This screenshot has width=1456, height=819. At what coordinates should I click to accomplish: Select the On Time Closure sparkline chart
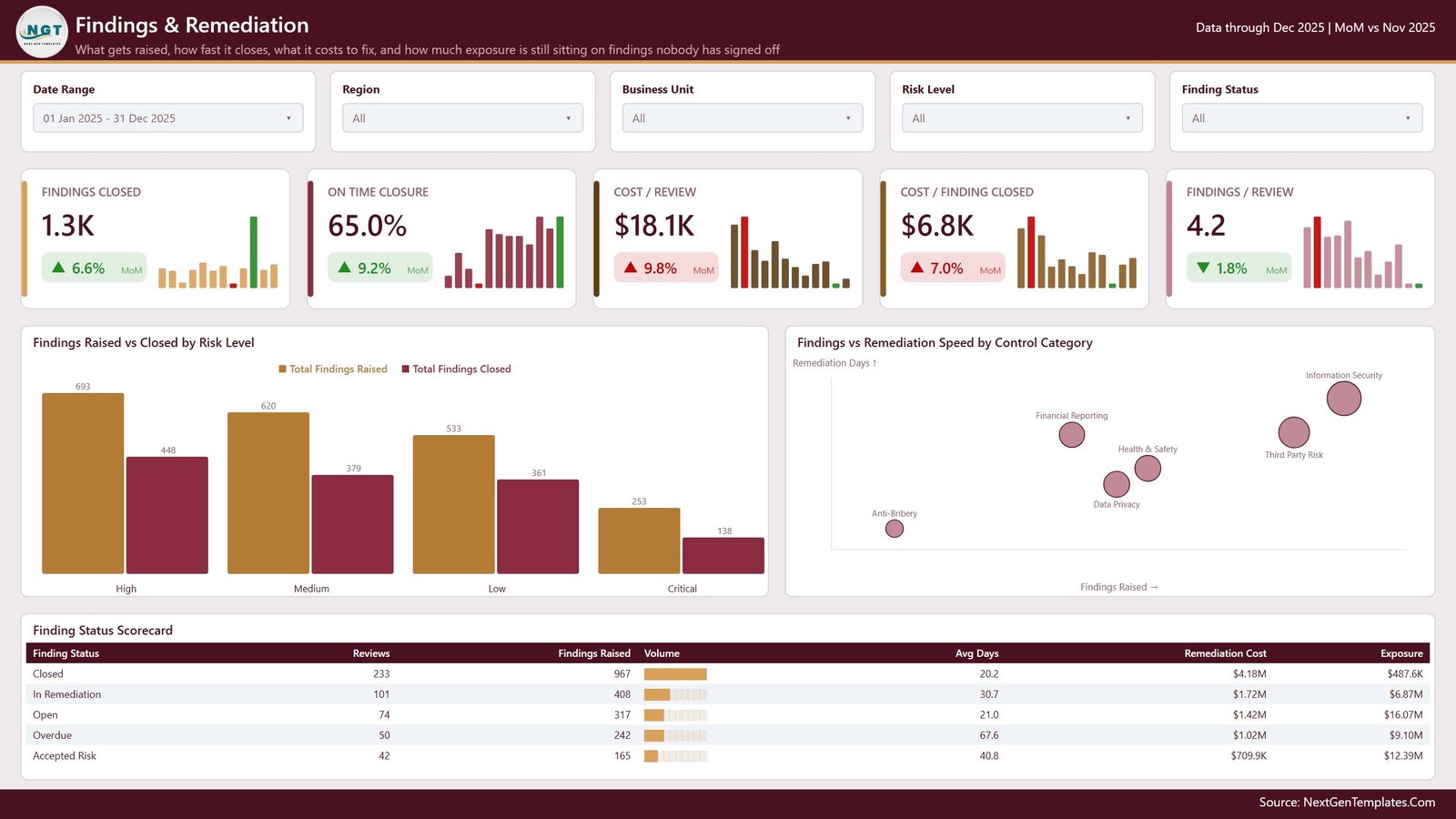[504, 252]
